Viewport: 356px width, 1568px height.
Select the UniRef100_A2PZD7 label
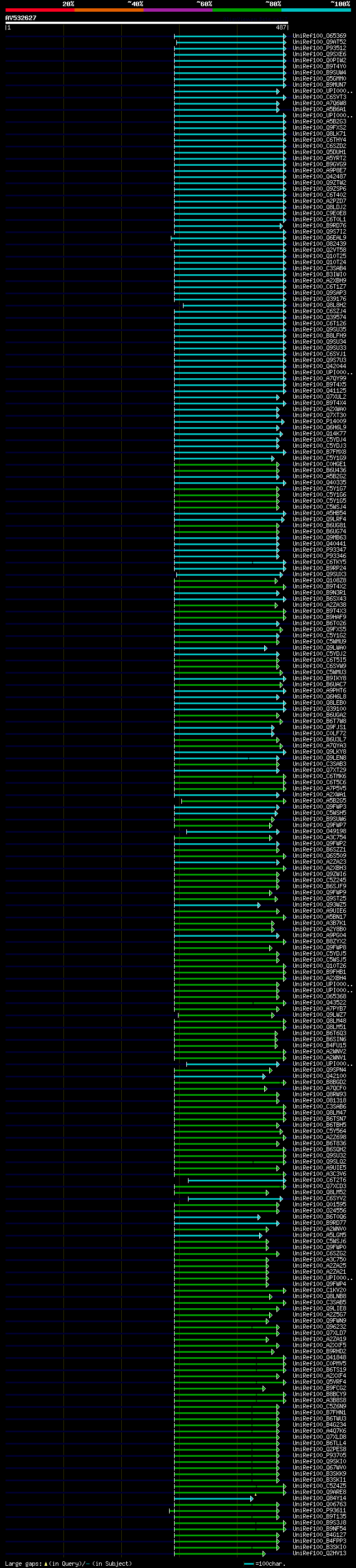tap(319, 201)
